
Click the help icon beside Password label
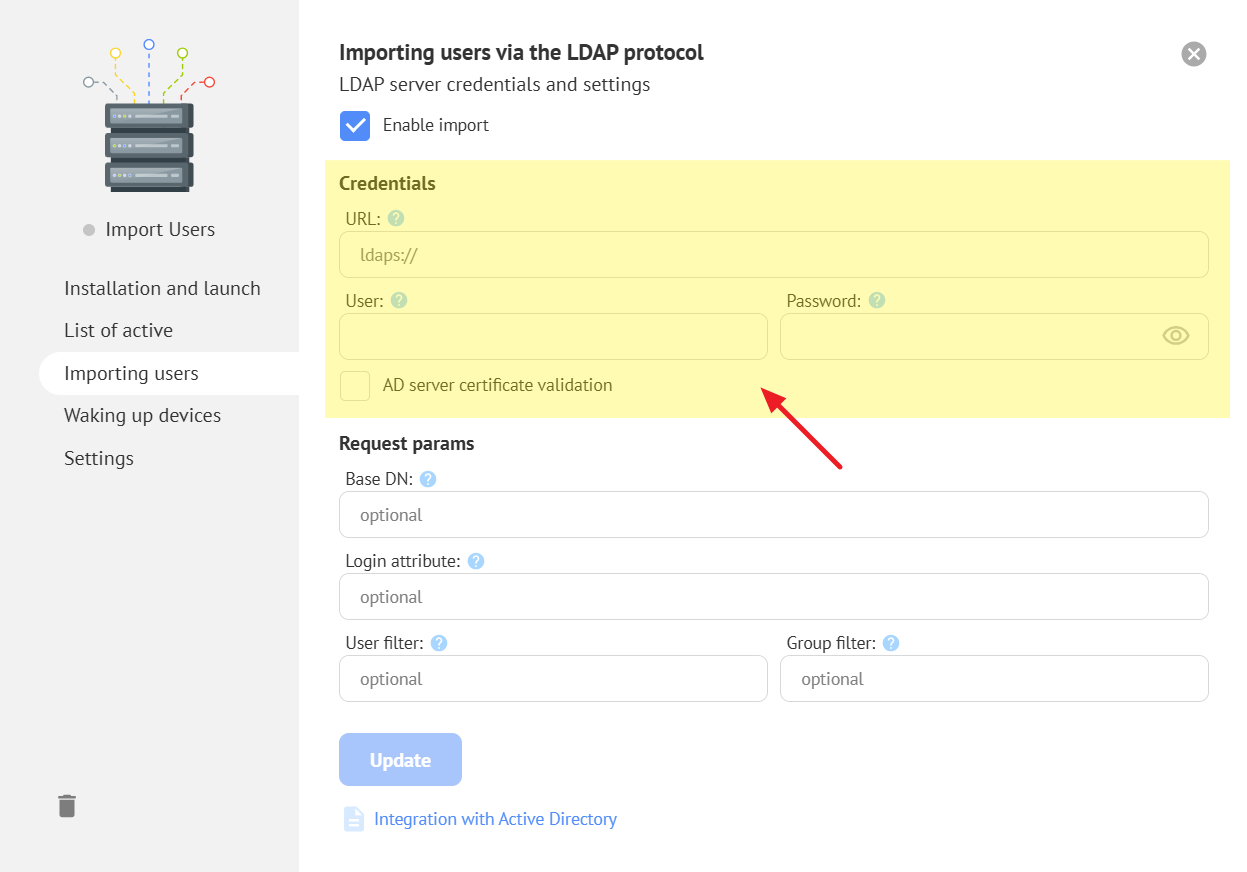coord(877,301)
